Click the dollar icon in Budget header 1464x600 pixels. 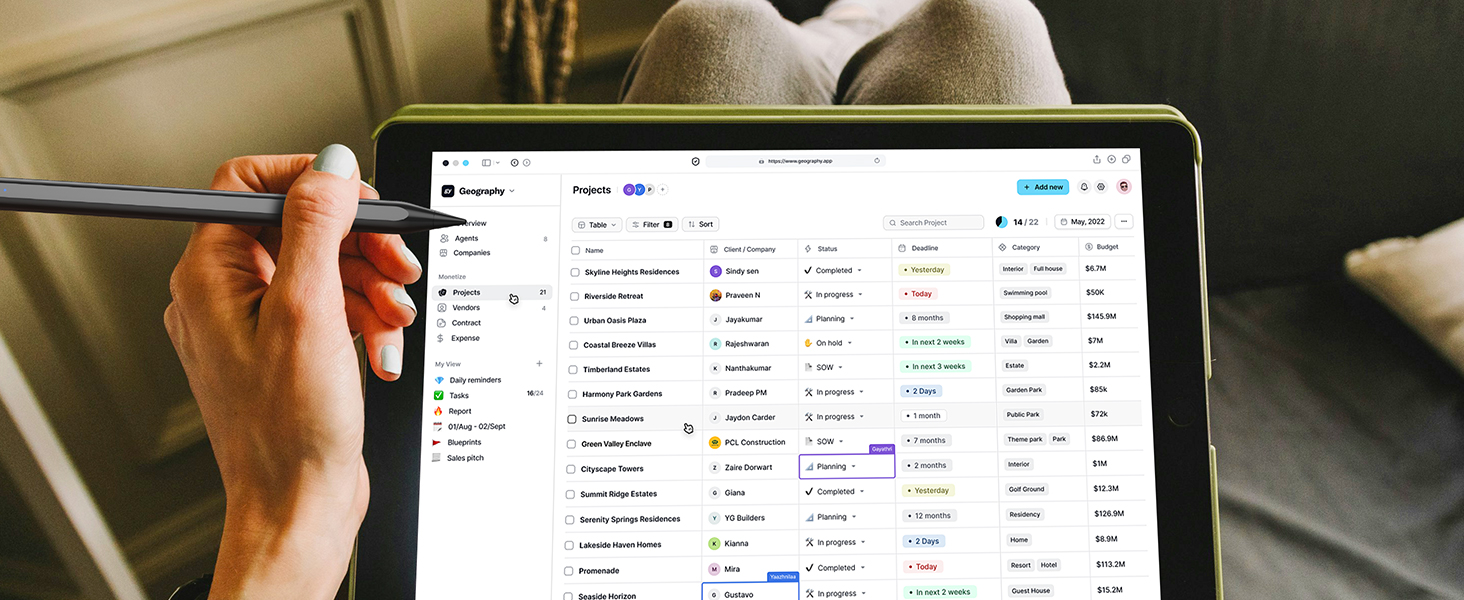pos(1088,247)
